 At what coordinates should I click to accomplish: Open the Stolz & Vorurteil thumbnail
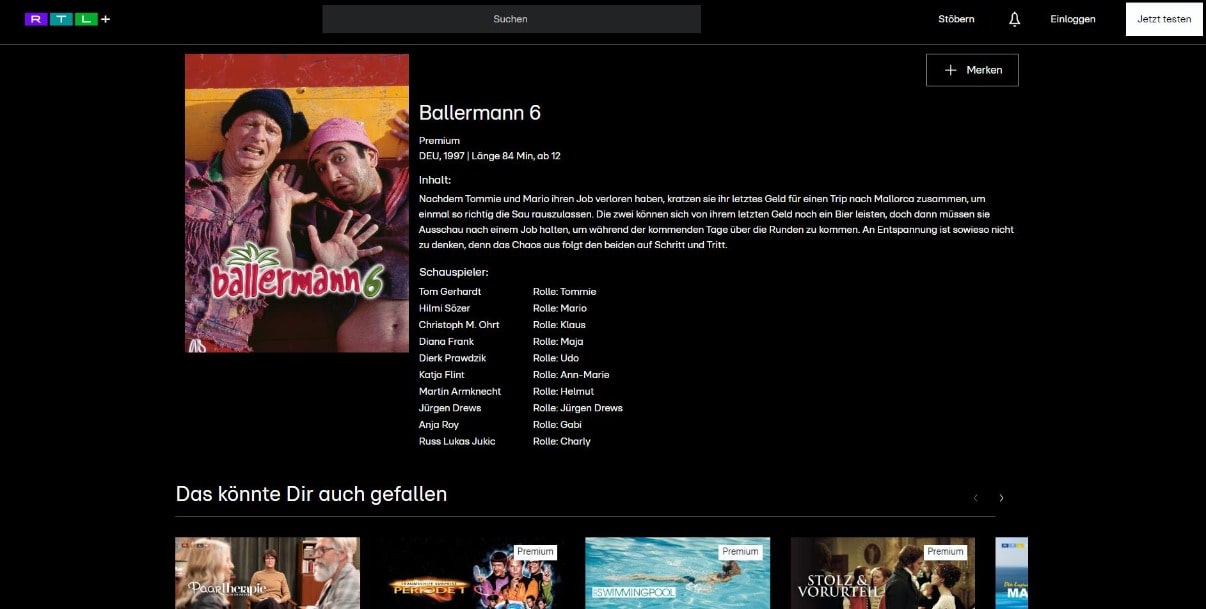click(x=883, y=573)
